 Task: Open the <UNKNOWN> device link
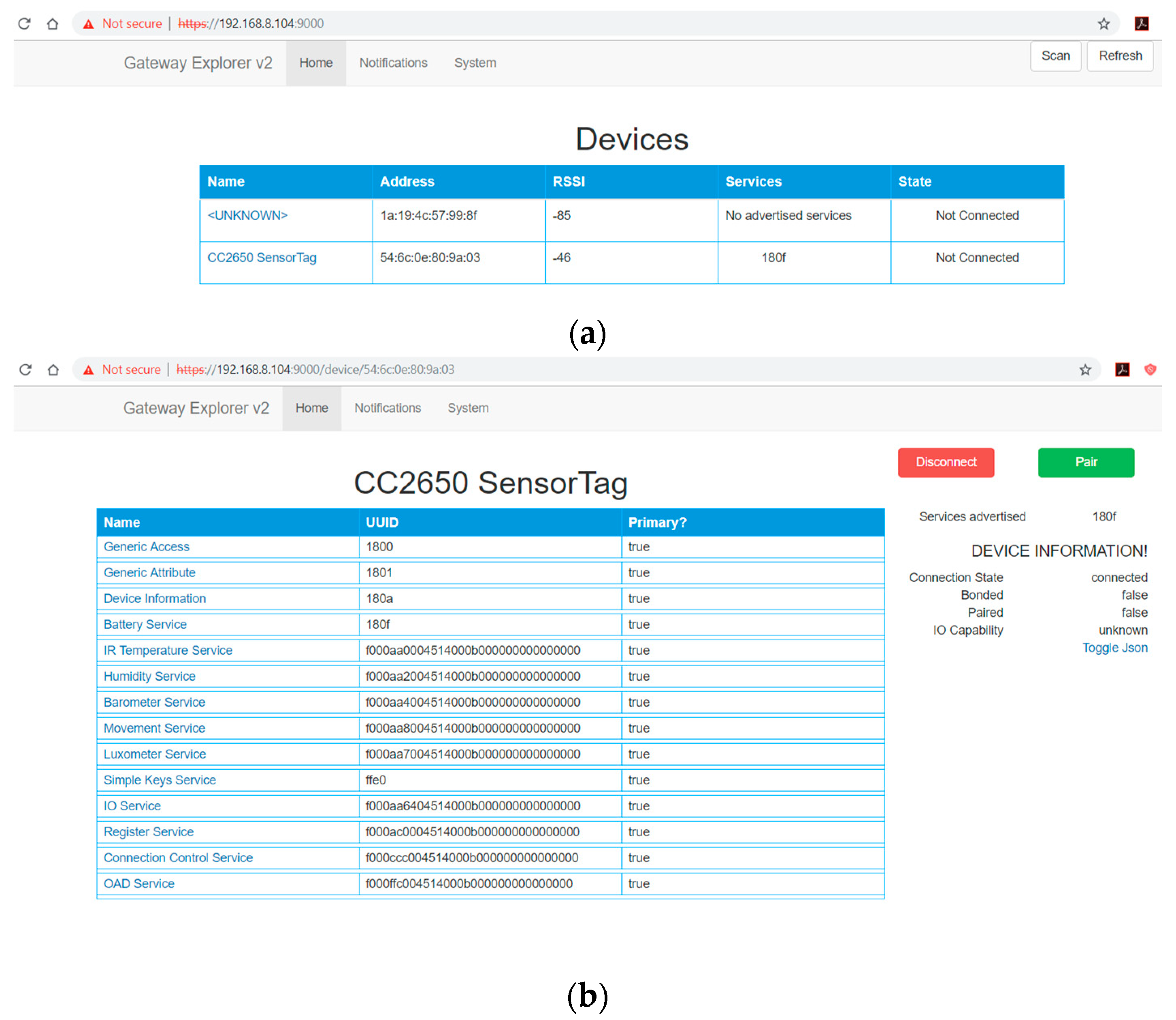pyautogui.click(x=247, y=215)
